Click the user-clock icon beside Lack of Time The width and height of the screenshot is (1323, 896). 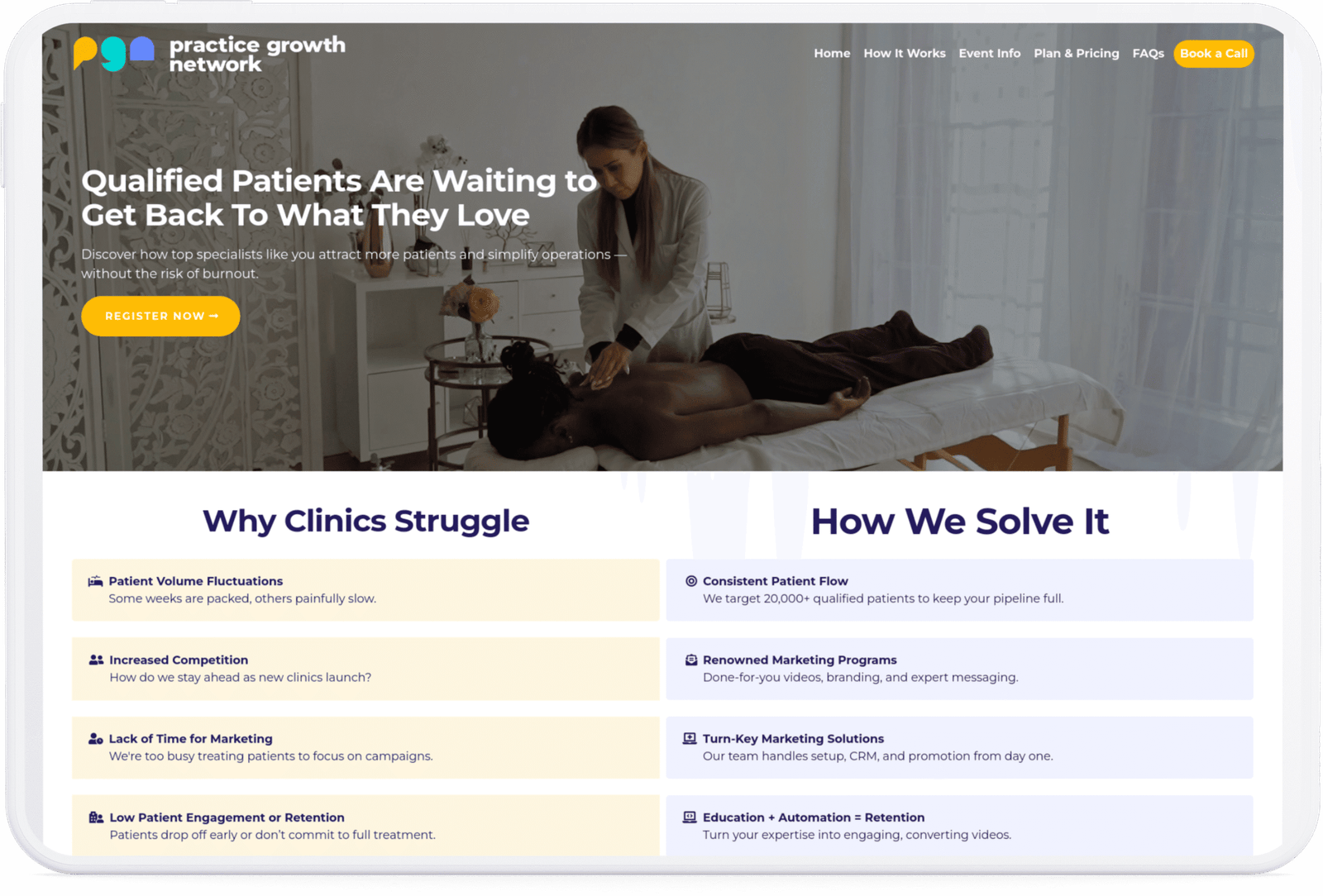[x=96, y=739]
